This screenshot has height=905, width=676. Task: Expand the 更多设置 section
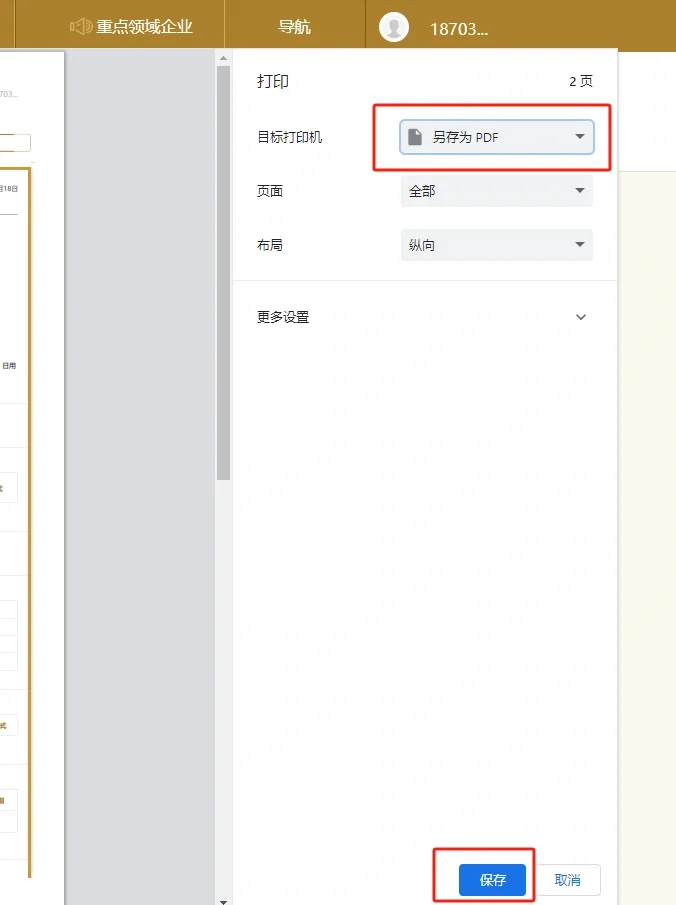click(424, 317)
